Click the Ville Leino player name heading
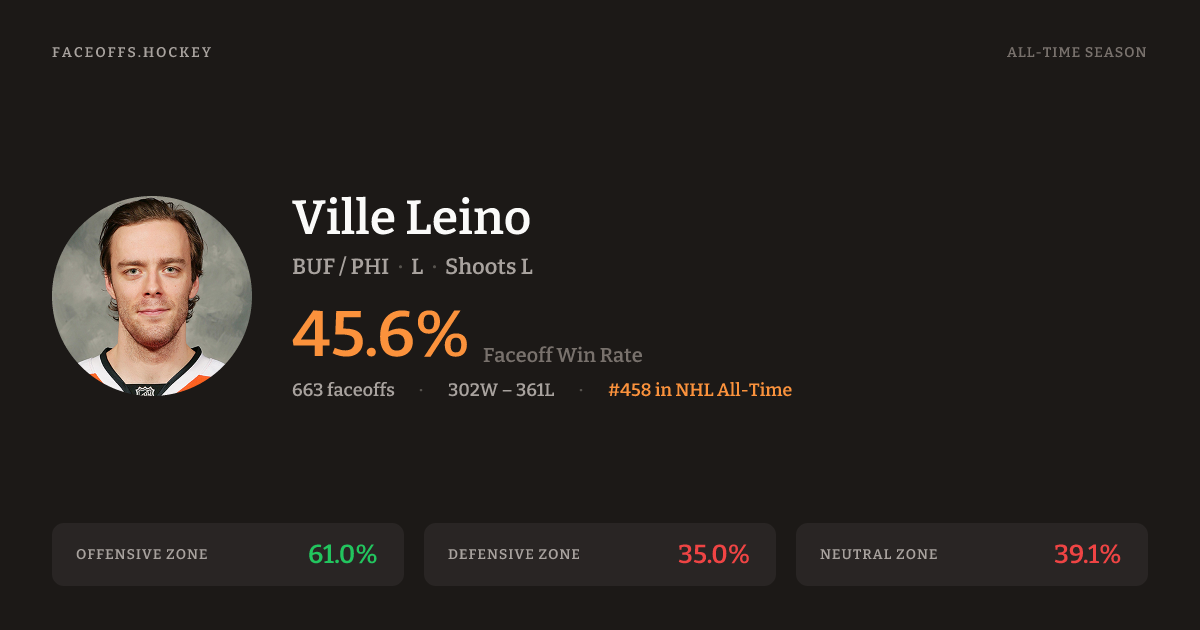1200x630 pixels. (411, 217)
